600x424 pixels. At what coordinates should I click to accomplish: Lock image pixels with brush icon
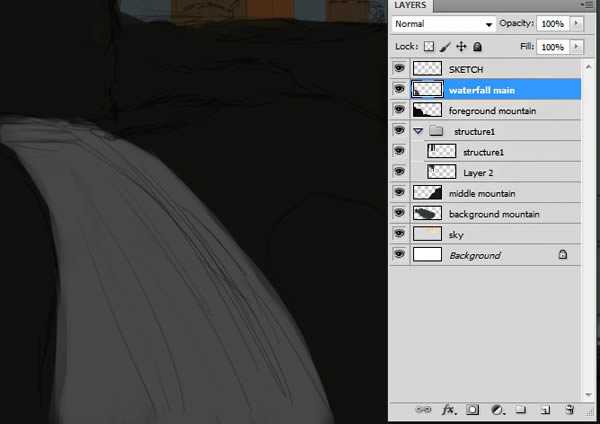coord(445,47)
